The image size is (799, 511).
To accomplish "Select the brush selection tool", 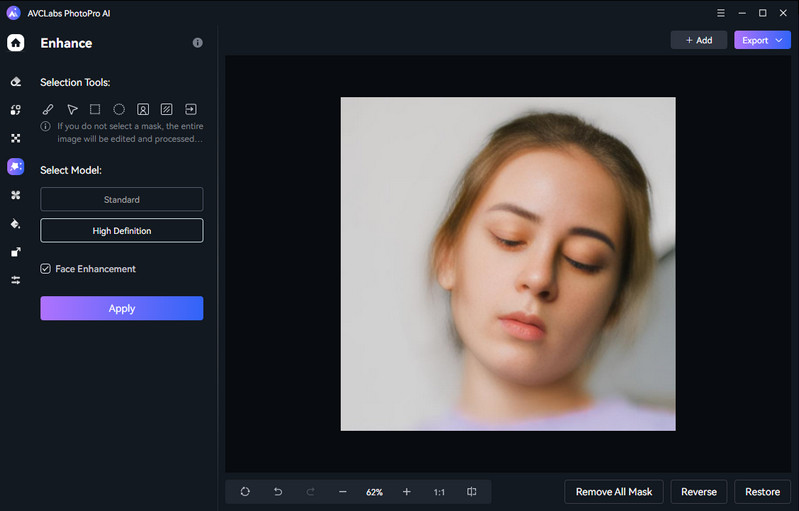I will coord(48,109).
